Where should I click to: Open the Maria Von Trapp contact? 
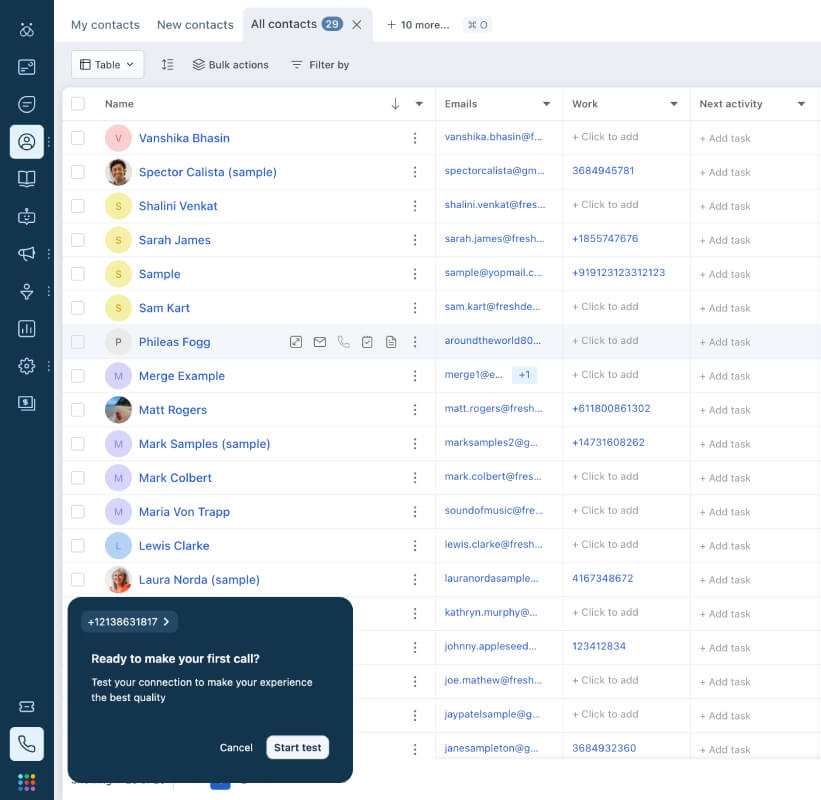[x=184, y=512]
